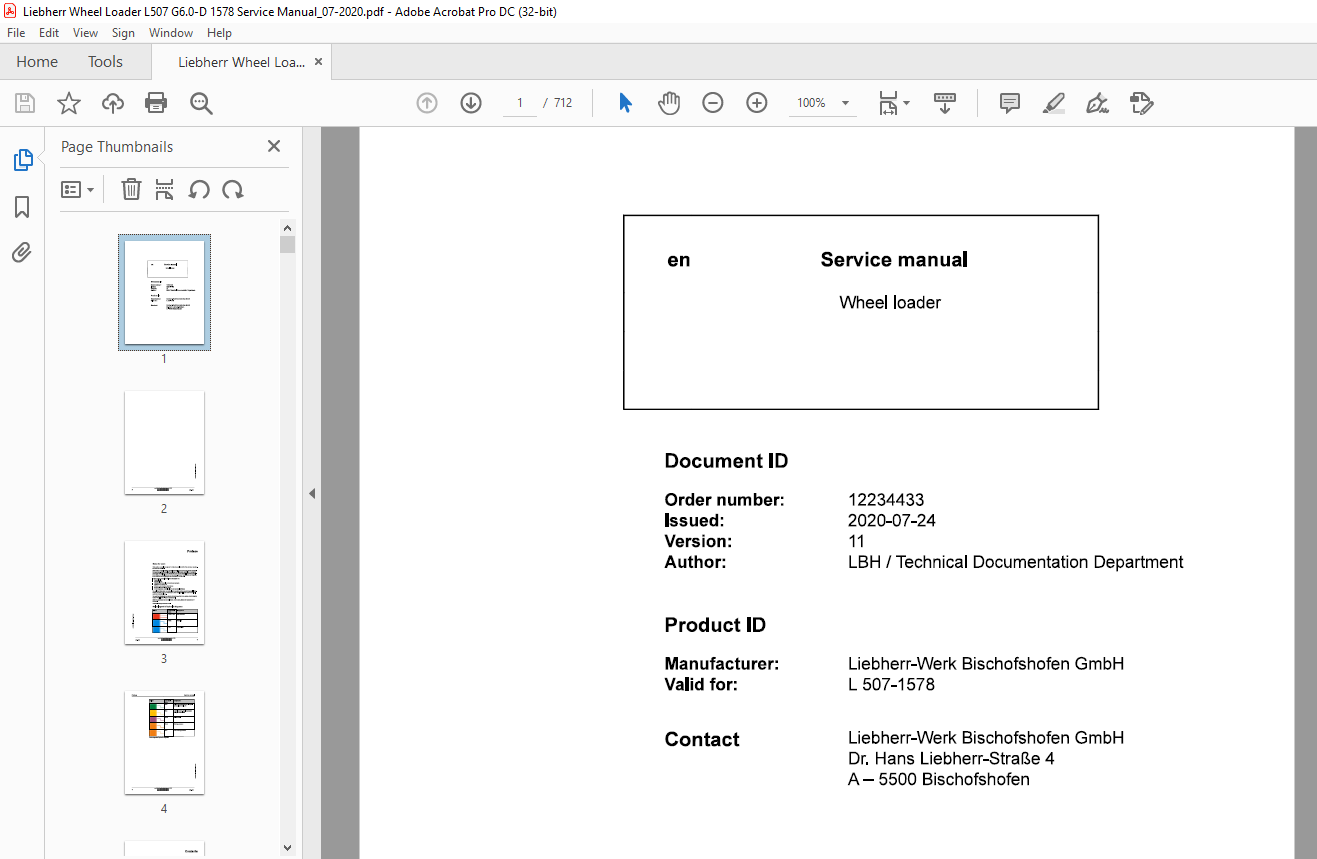Close the Liebherr Wheel Loa... document tab

point(319,62)
